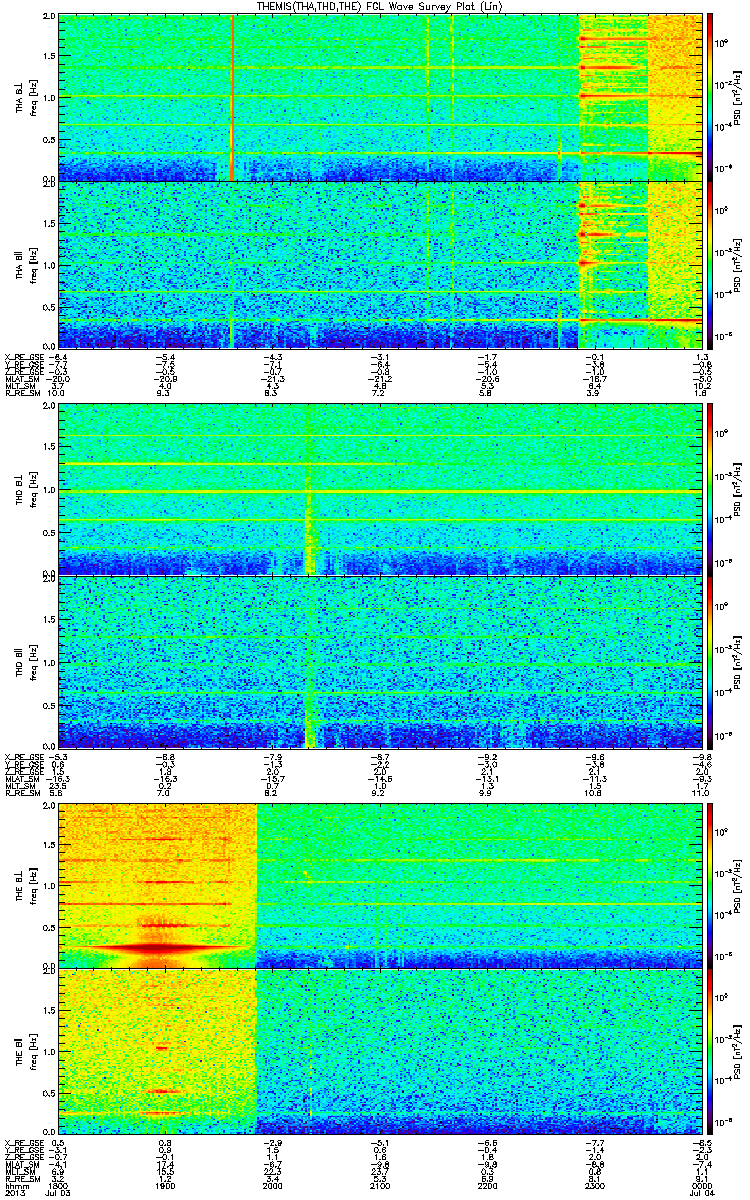Click the 2300 time tick label

(595, 1187)
